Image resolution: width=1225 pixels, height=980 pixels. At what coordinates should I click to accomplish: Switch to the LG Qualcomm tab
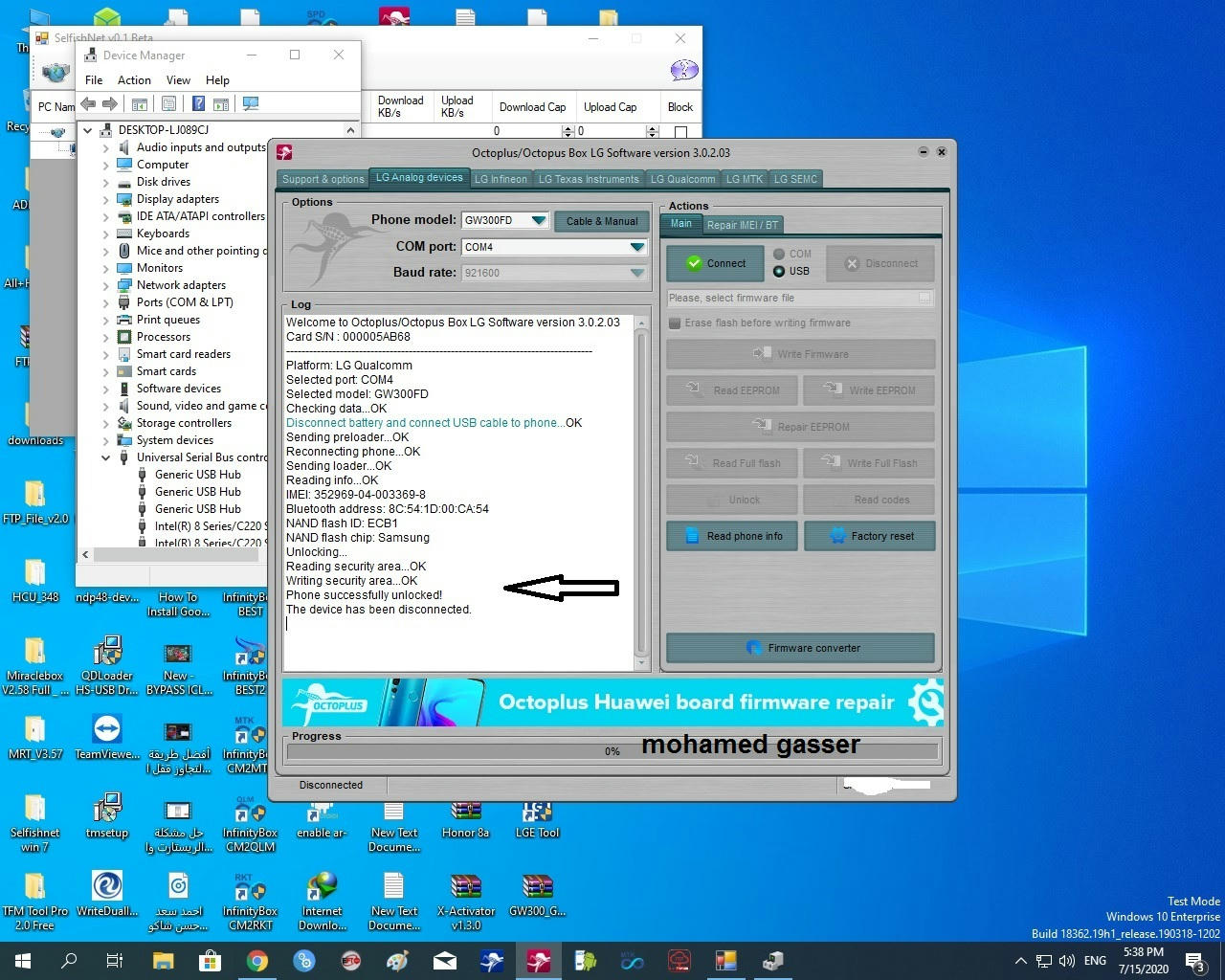(683, 179)
